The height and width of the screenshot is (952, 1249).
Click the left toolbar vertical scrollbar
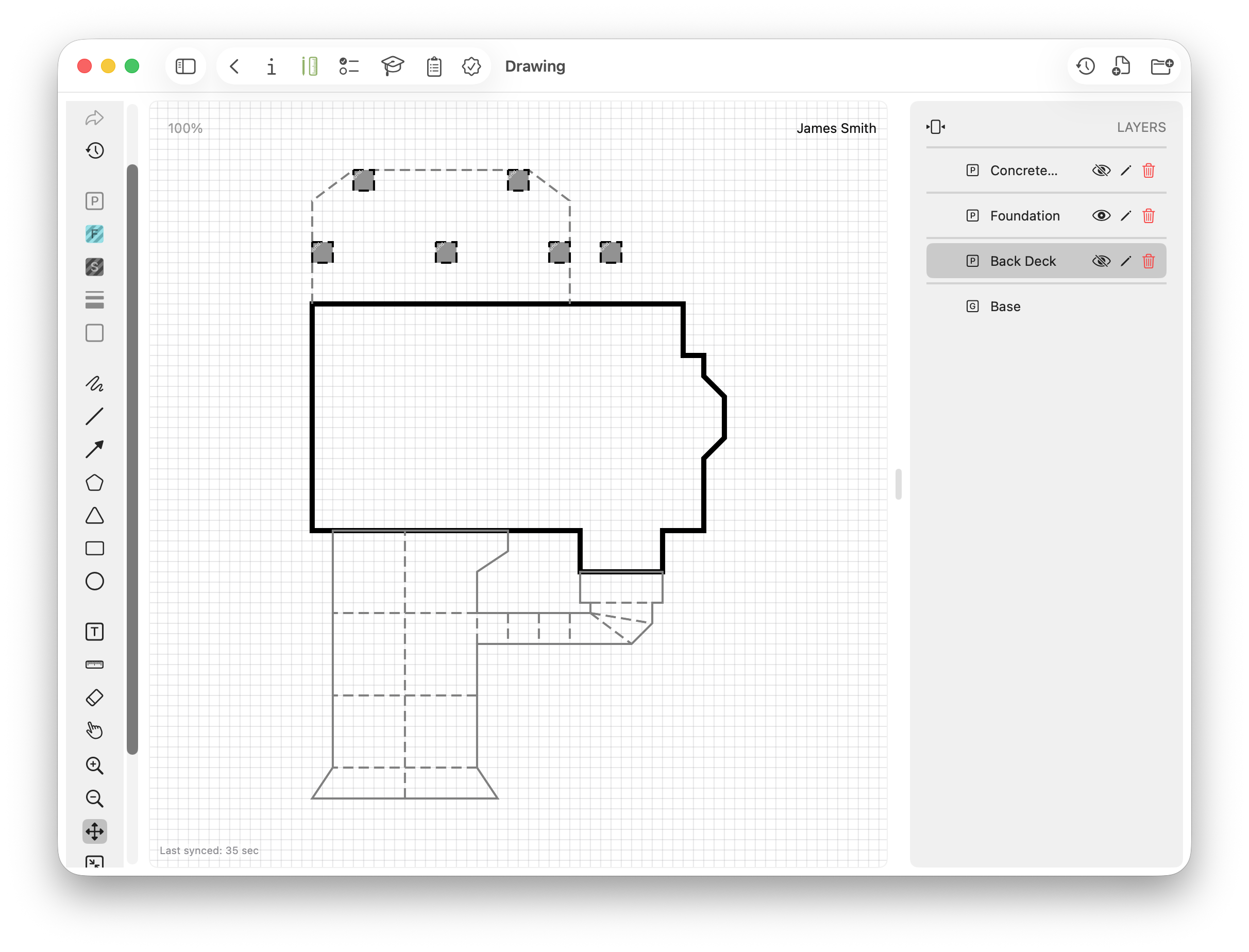[x=132, y=459]
